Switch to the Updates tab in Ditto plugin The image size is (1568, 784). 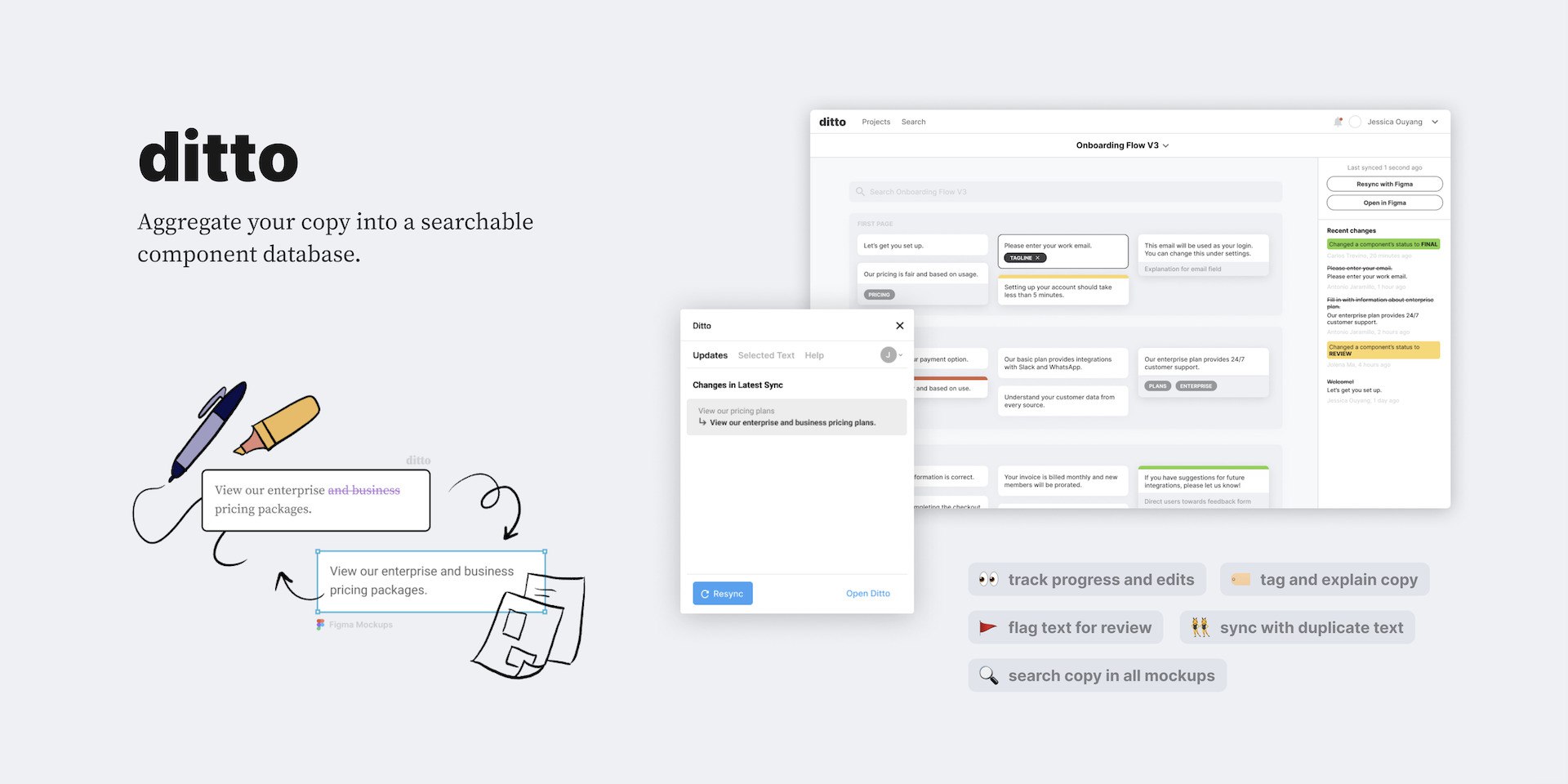pyautogui.click(x=710, y=355)
